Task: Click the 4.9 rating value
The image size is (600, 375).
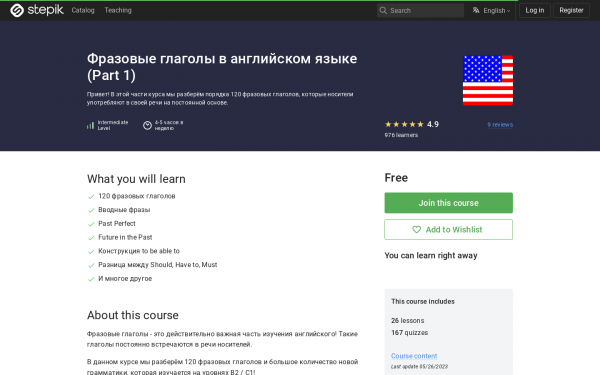Action: click(433, 124)
